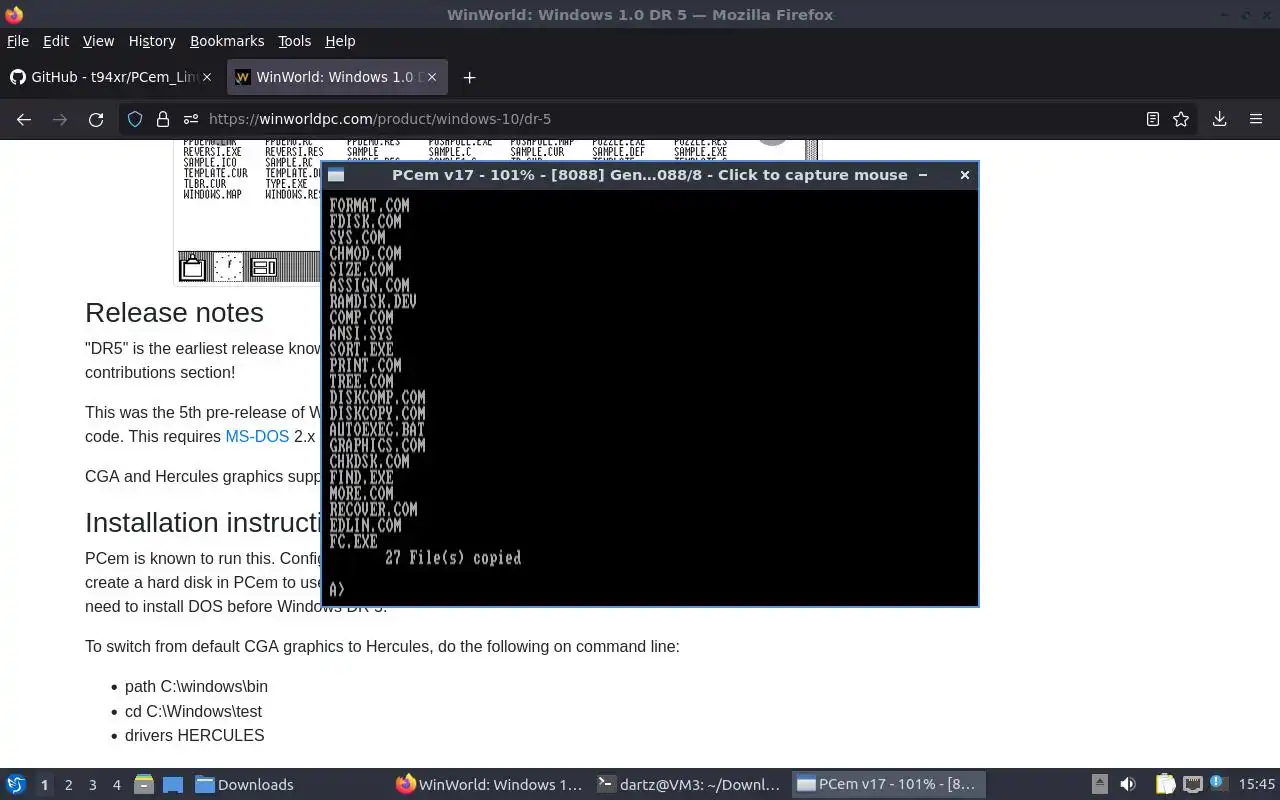
Task: Open the Bookmarks menu
Action: 227,41
